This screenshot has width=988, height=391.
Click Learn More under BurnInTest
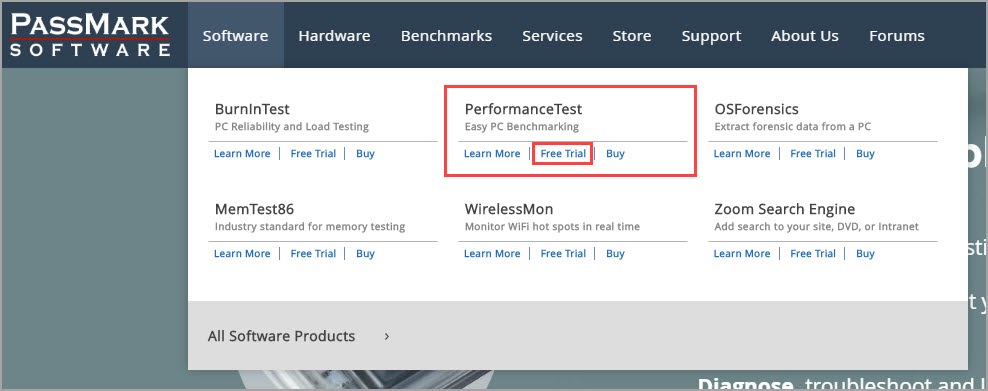242,154
